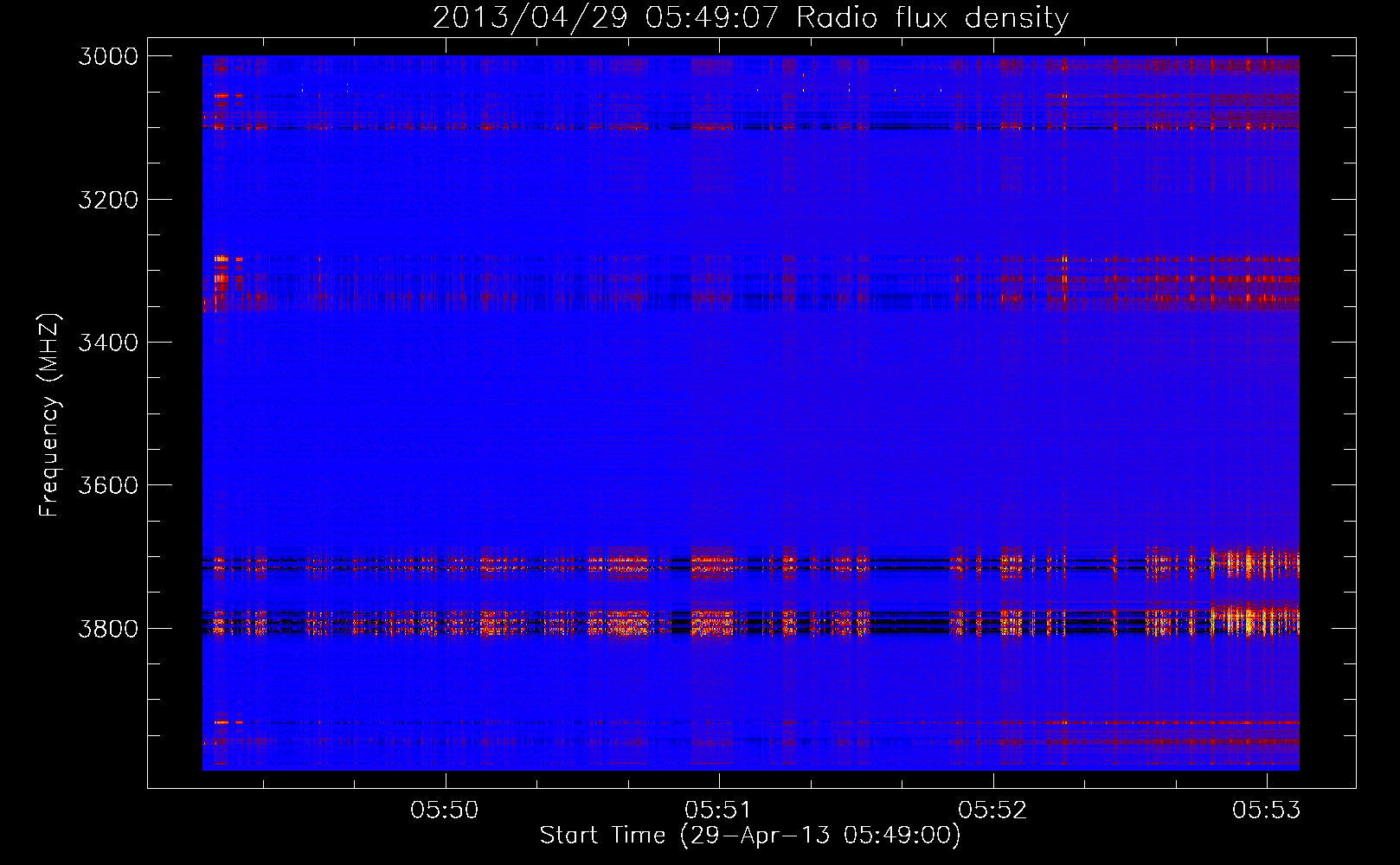Screen dimensions: 1400x865
Task: Click the 3400 frequency tick label
Action: click(x=108, y=343)
